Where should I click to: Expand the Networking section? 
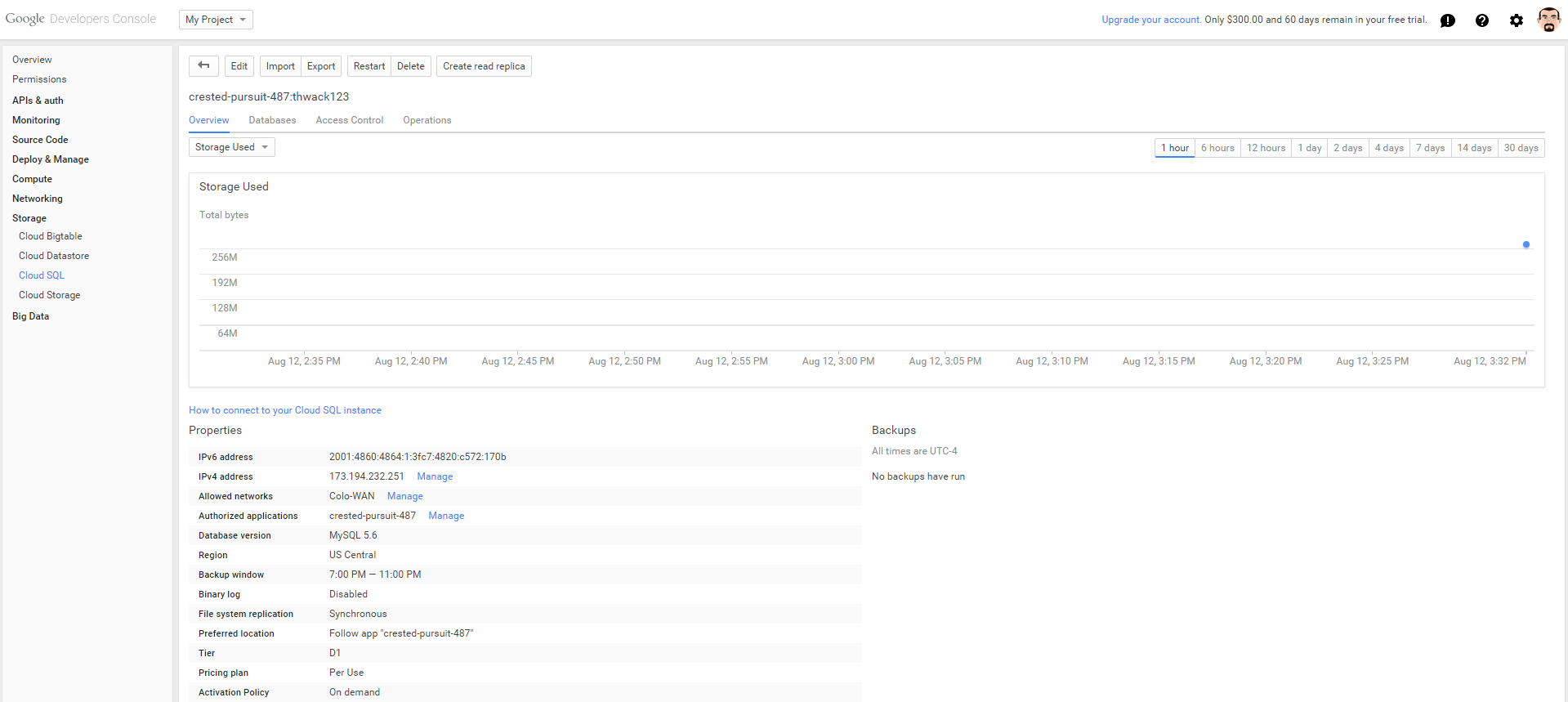38,199
